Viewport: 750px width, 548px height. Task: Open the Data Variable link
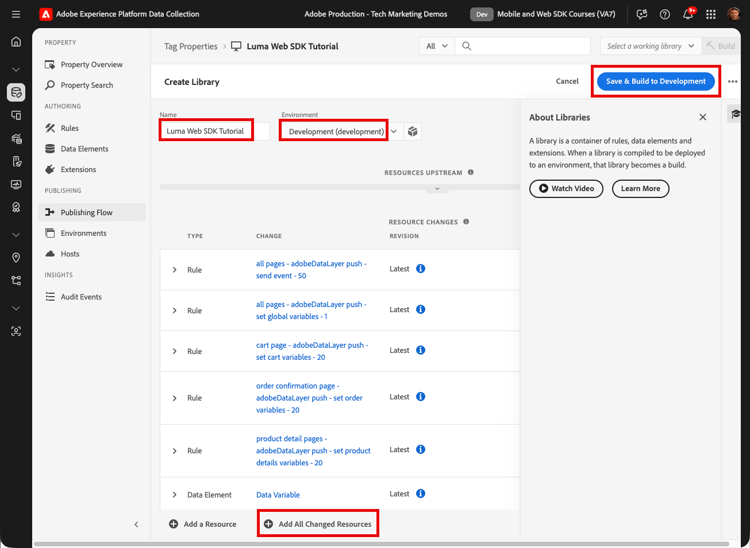(278, 495)
